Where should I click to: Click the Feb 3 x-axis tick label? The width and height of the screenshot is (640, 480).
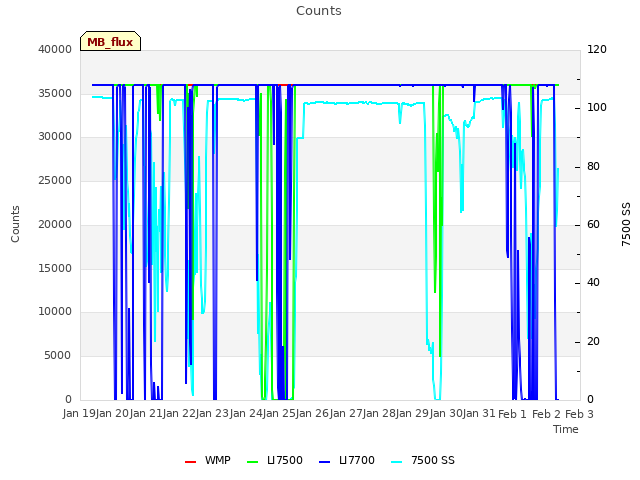point(579,414)
